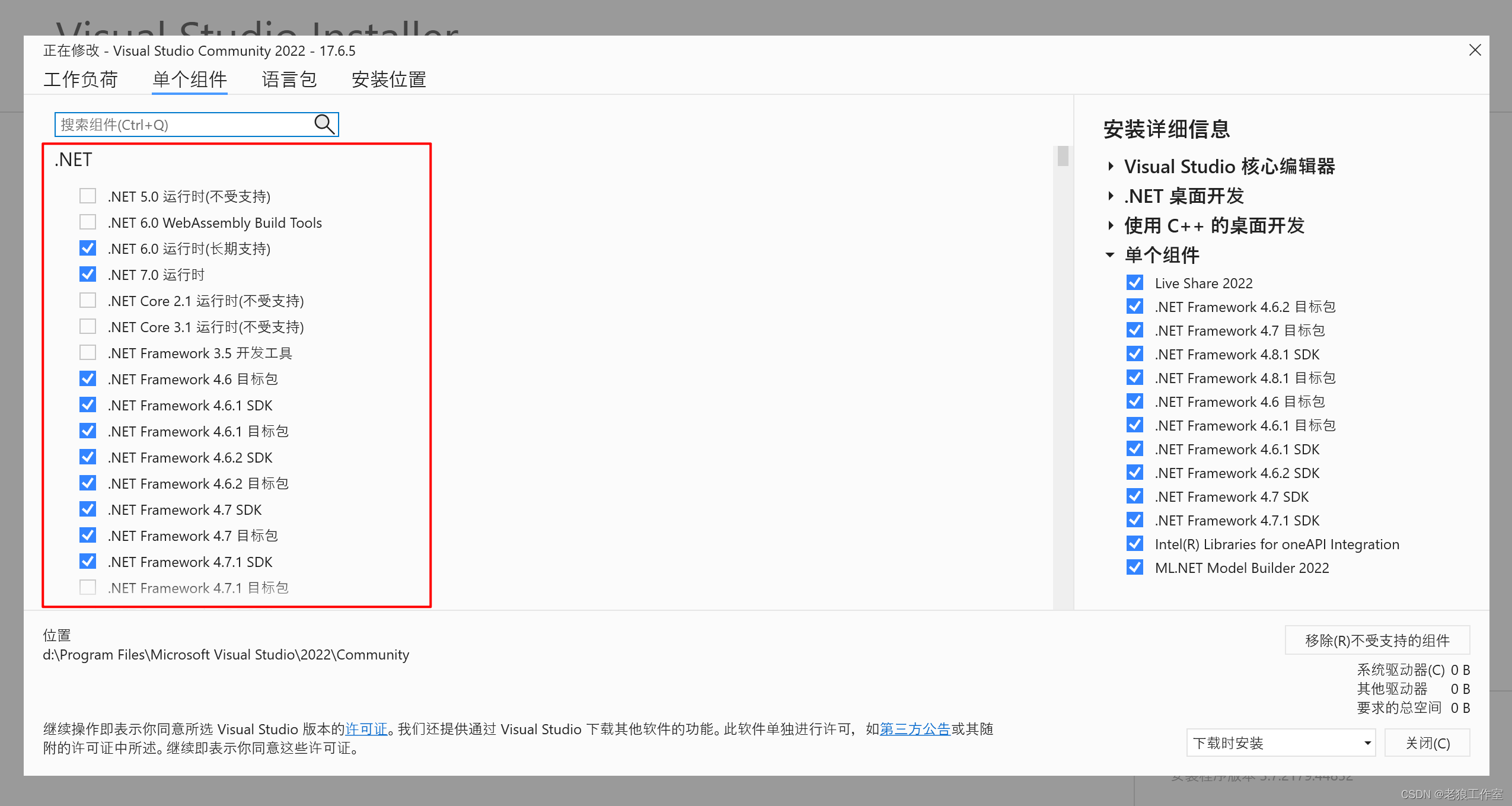The height and width of the screenshot is (806, 1512).
Task: Uncheck .NET Framework 4.8.1 SDK in details
Action: (1135, 353)
